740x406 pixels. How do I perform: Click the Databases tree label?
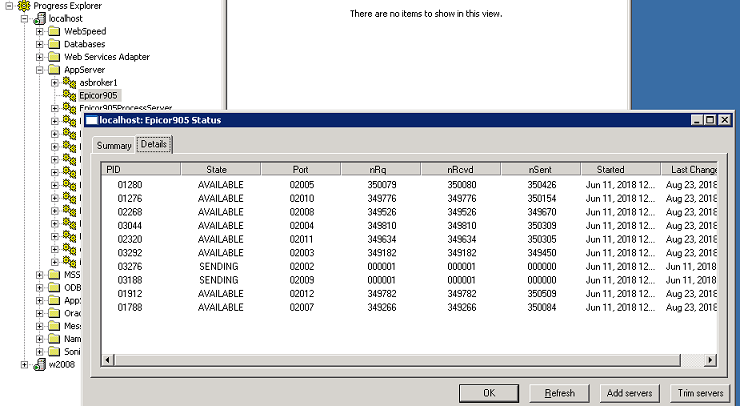84,44
